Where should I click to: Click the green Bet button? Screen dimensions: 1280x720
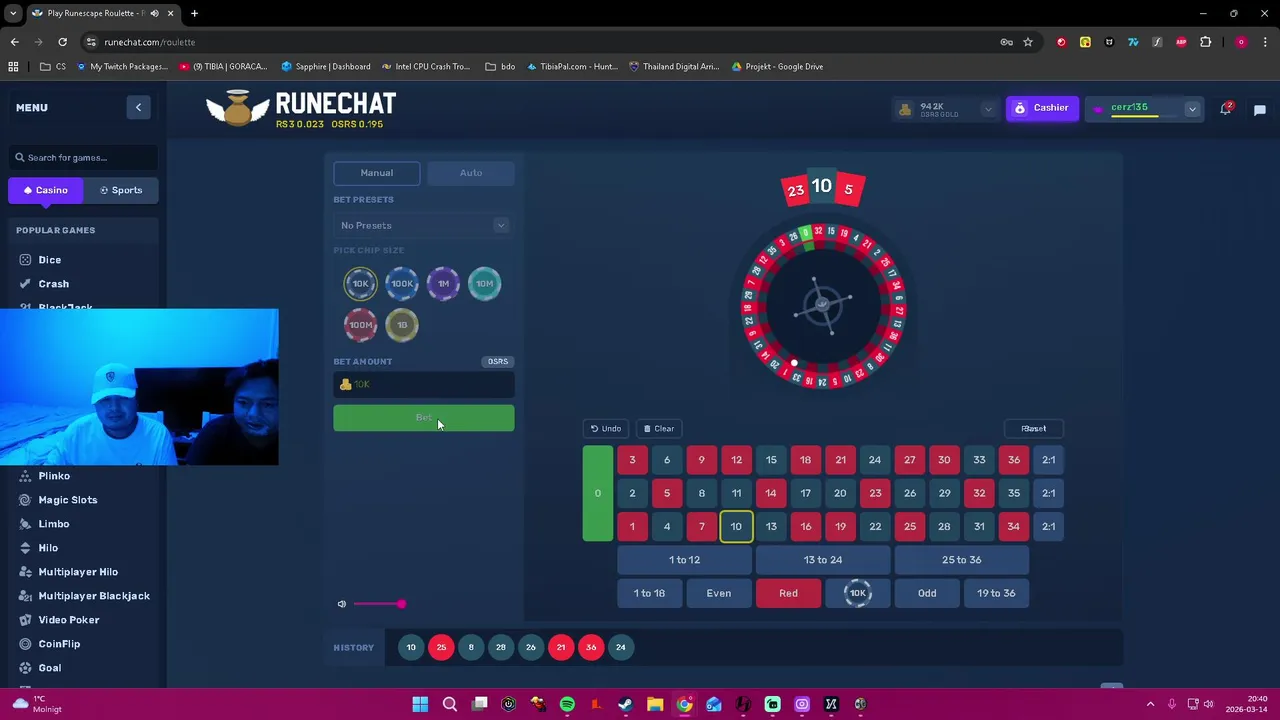click(424, 418)
